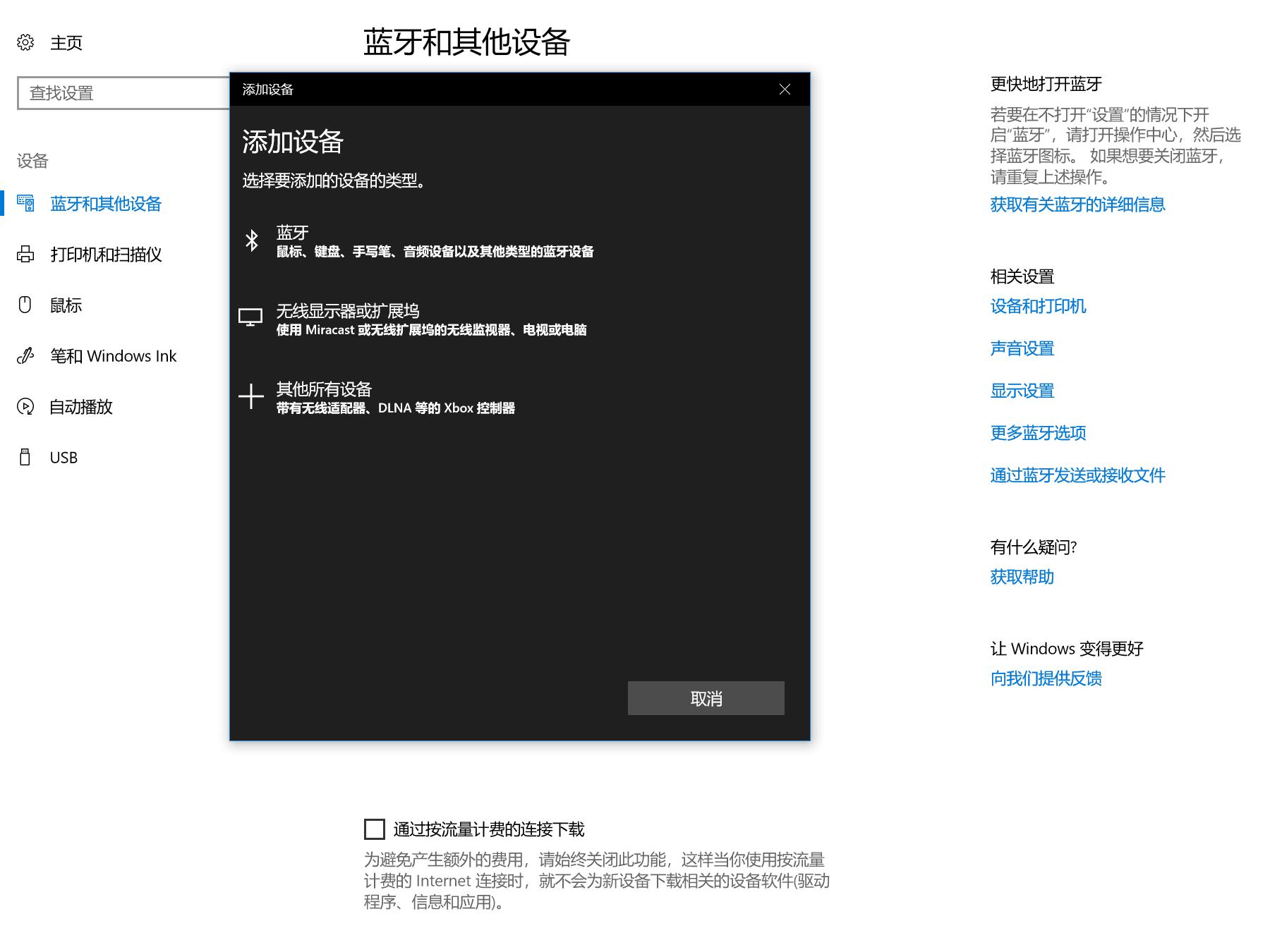Select the Bluetooth and other devices icon
Image resolution: width=1270 pixels, height=952 pixels.
pos(25,204)
